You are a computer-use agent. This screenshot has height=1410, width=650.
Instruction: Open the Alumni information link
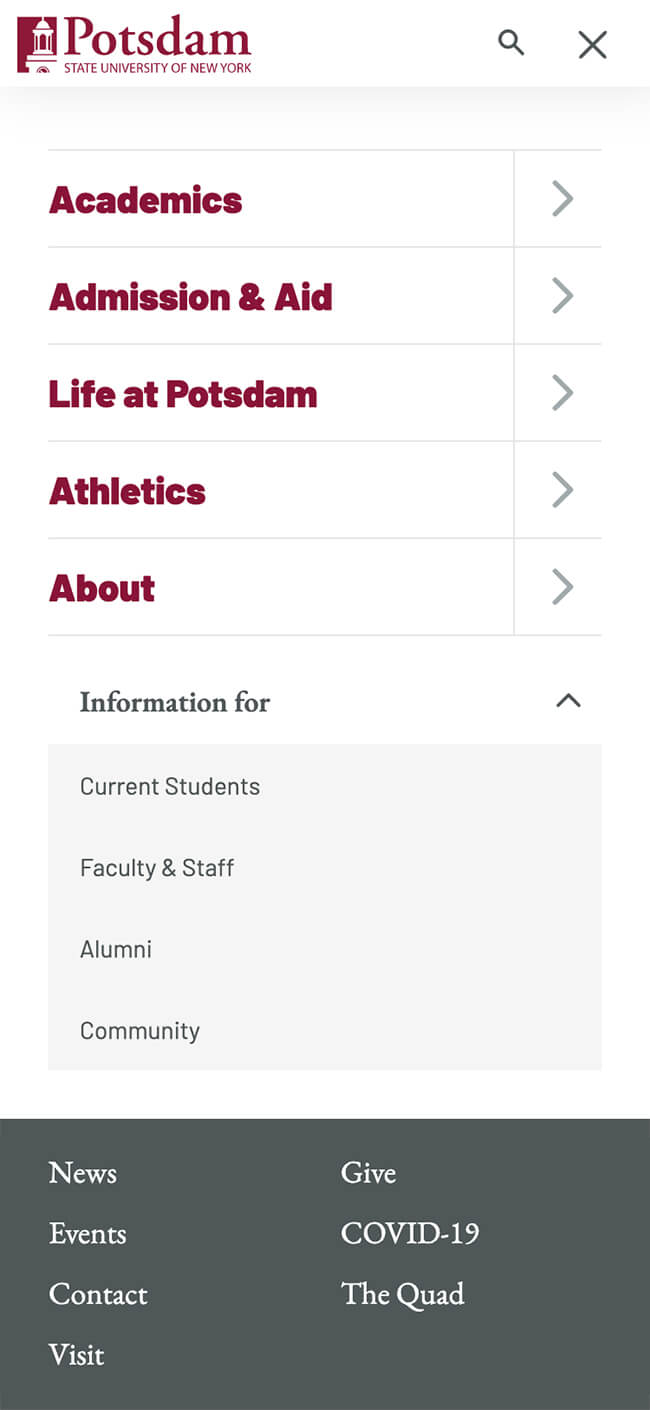point(116,949)
